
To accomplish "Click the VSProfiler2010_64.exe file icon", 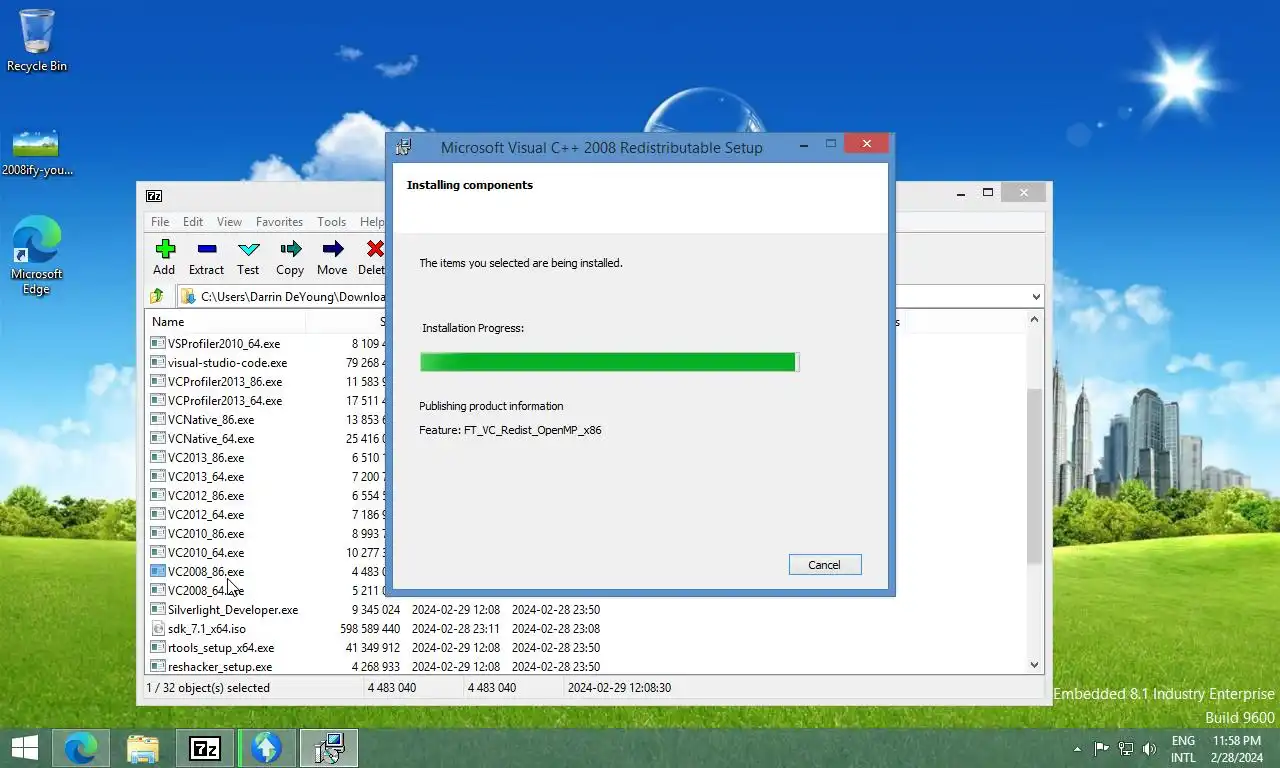I will (x=158, y=343).
